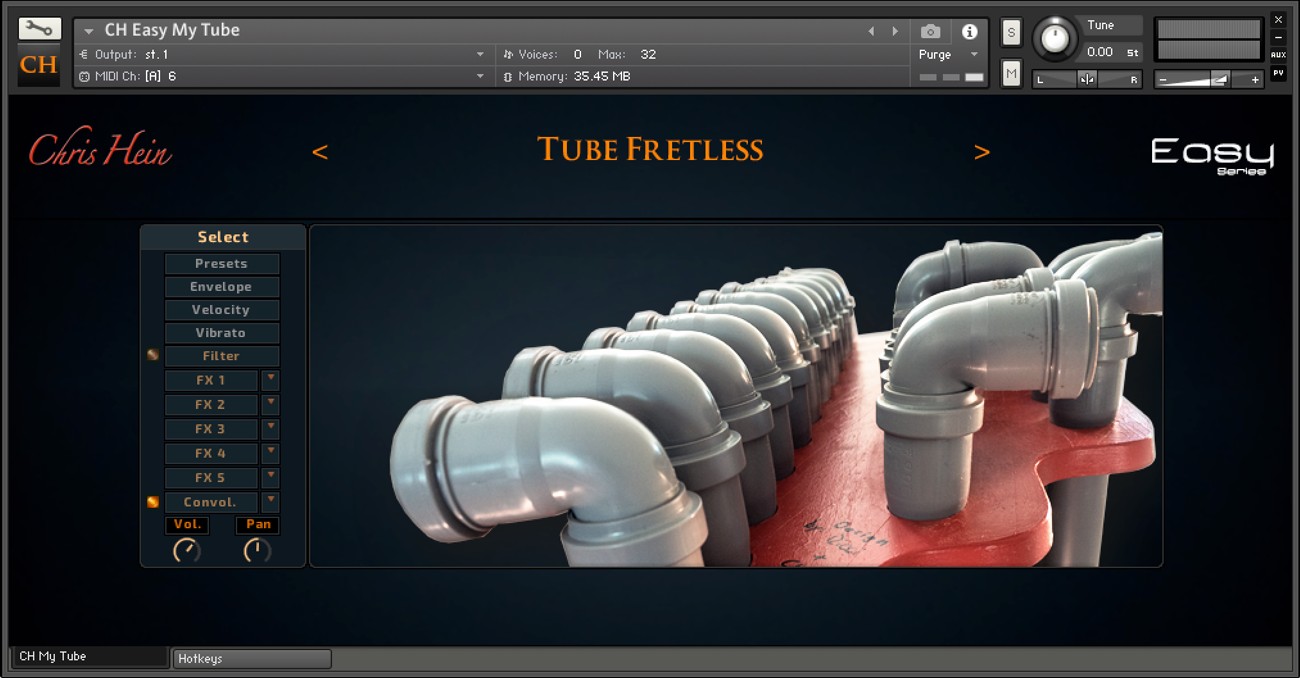Image resolution: width=1300 pixels, height=678 pixels.
Task: Open the Filter page
Action: (x=222, y=356)
